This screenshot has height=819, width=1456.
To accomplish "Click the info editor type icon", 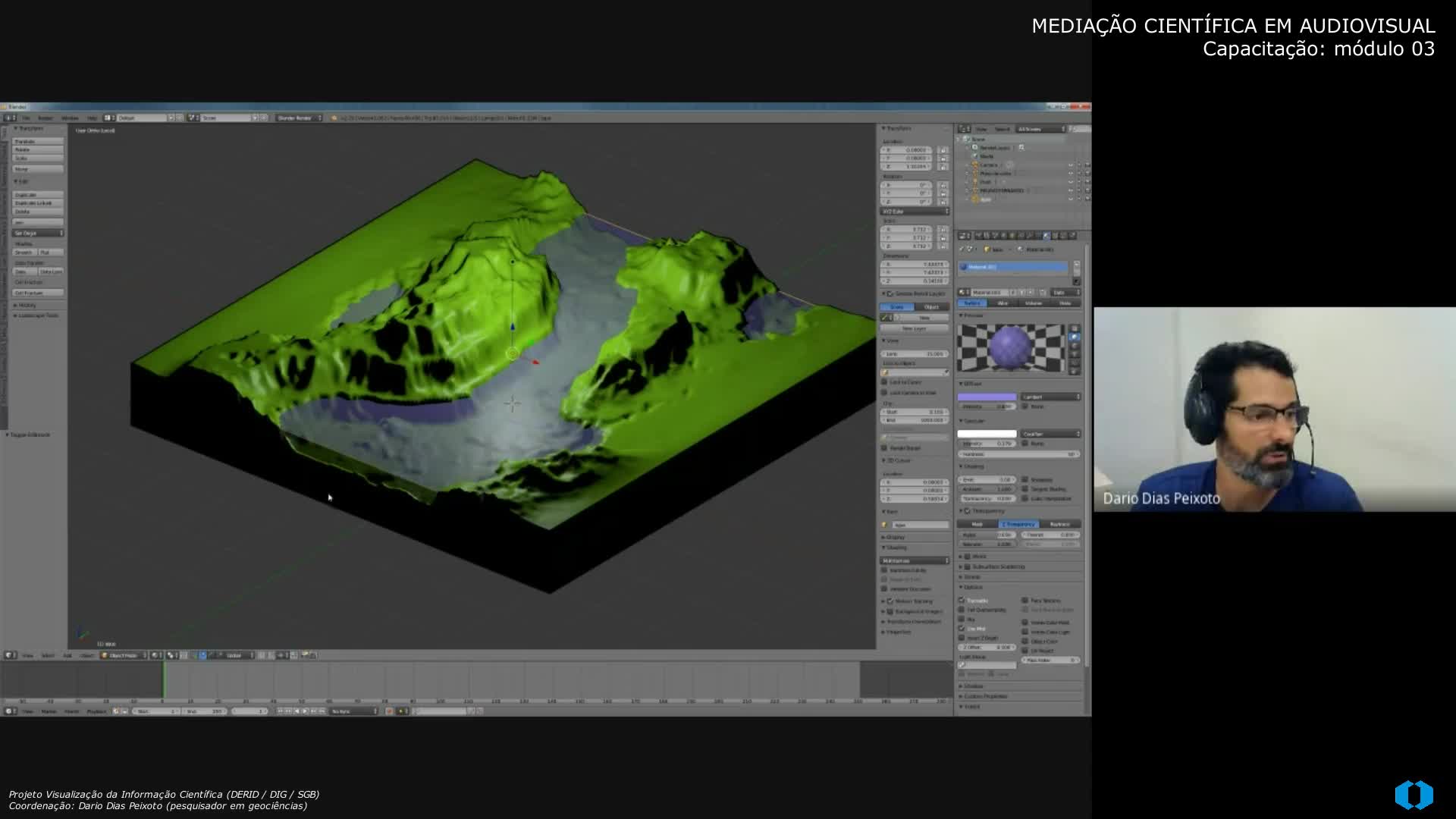I will [x=10, y=118].
